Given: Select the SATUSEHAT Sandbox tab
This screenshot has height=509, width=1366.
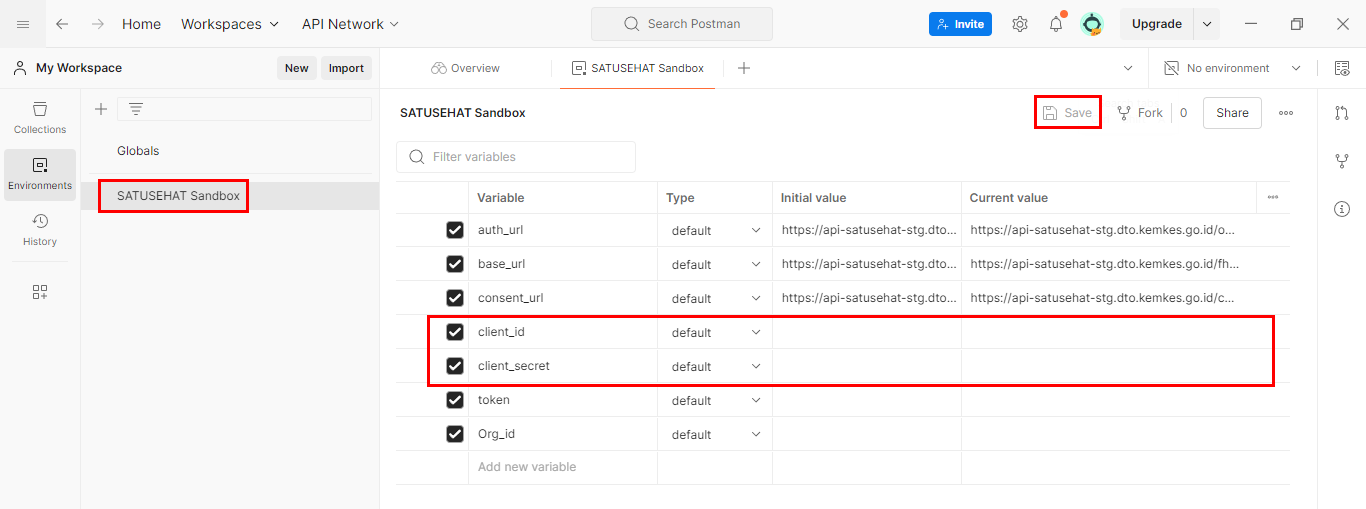Looking at the screenshot, I should (637, 68).
